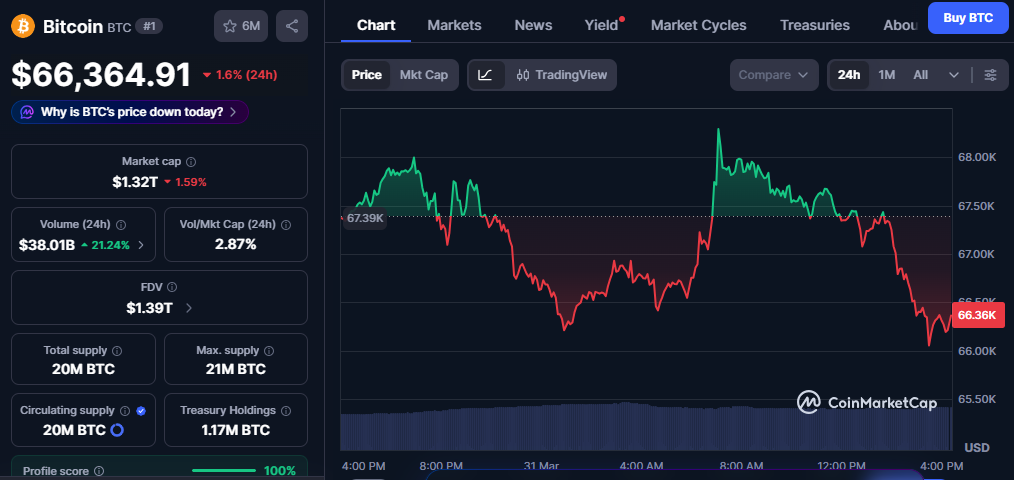Viewport: 1014px width, 480px height.
Task: Expand more time range options chevron
Action: (x=953, y=75)
